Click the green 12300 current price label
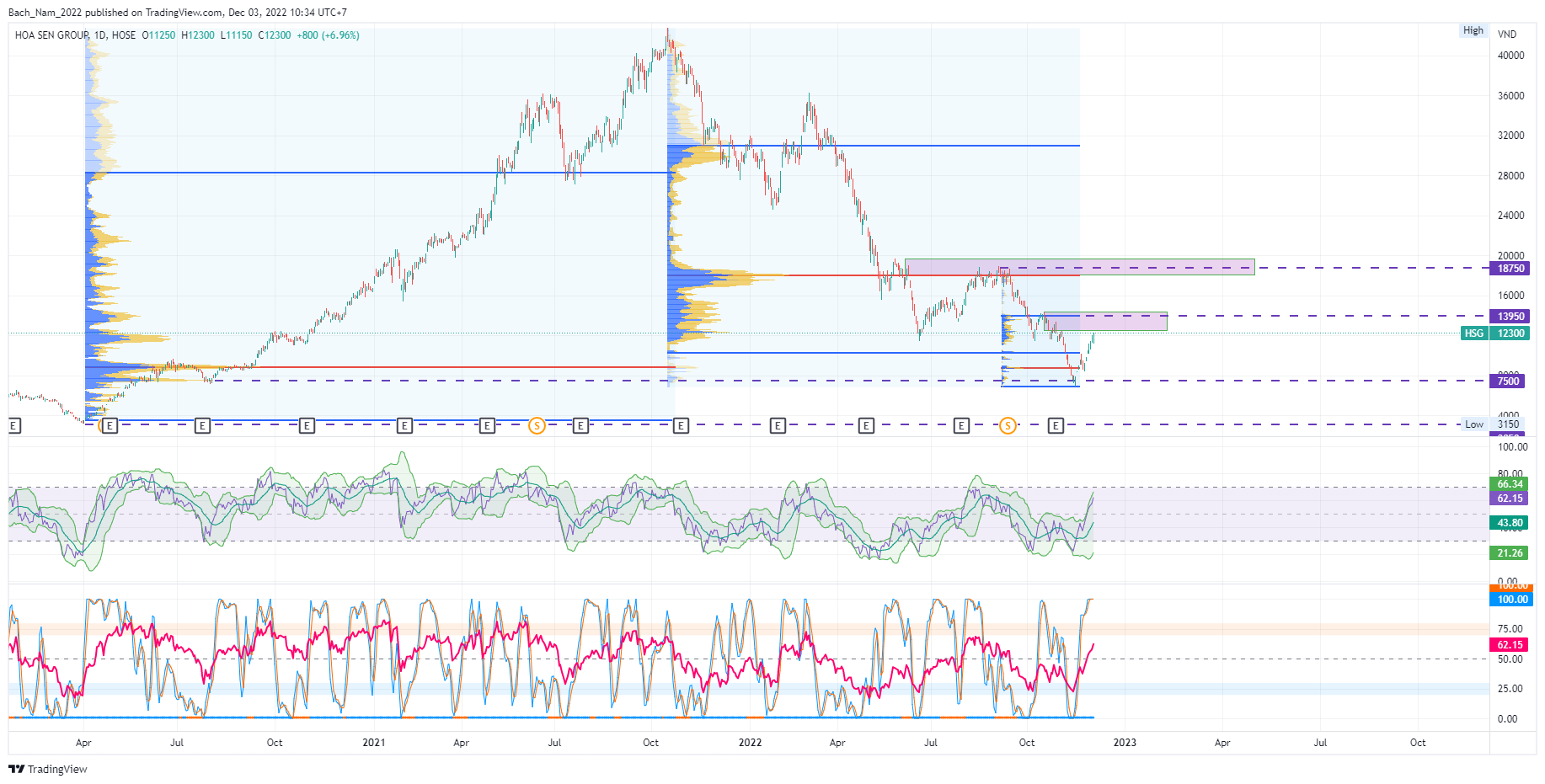This screenshot has height=784, width=1545. pyautogui.click(x=1510, y=333)
